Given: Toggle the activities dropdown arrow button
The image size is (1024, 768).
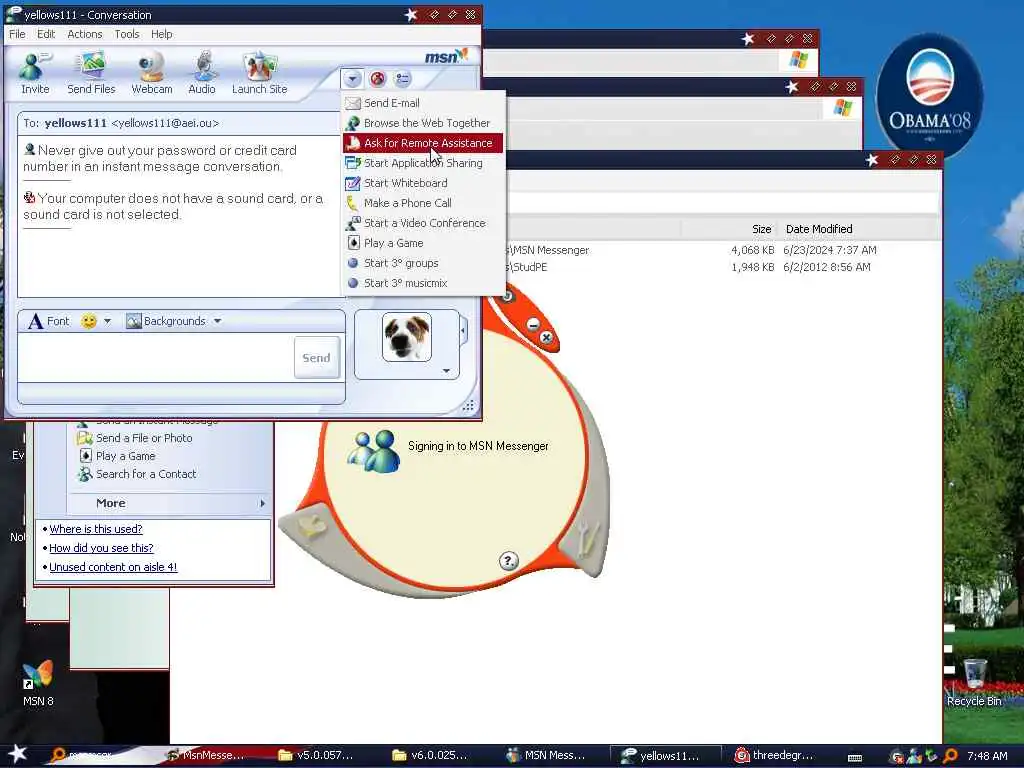Looking at the screenshot, I should (352, 79).
